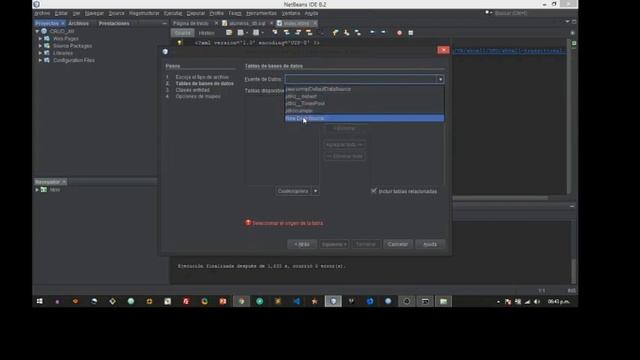
Task: Click the taskbar clock showing 06:43 p.m.
Action: pos(559,302)
